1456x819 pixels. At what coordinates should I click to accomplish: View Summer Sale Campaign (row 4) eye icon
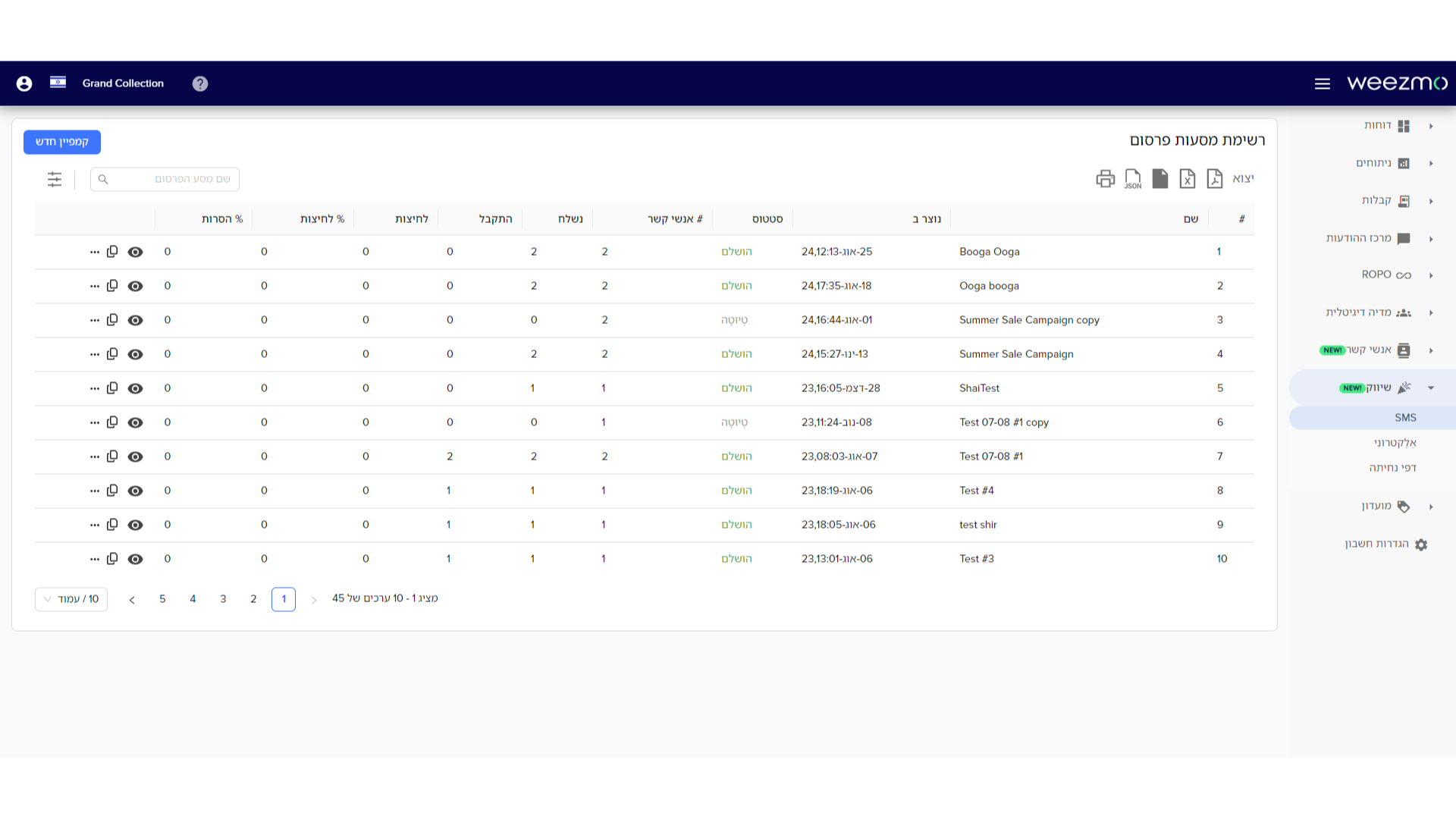click(135, 355)
